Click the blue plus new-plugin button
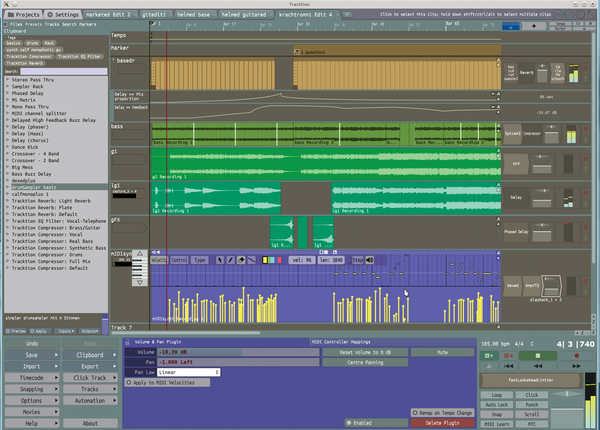600x430 pixels. tap(510, 26)
